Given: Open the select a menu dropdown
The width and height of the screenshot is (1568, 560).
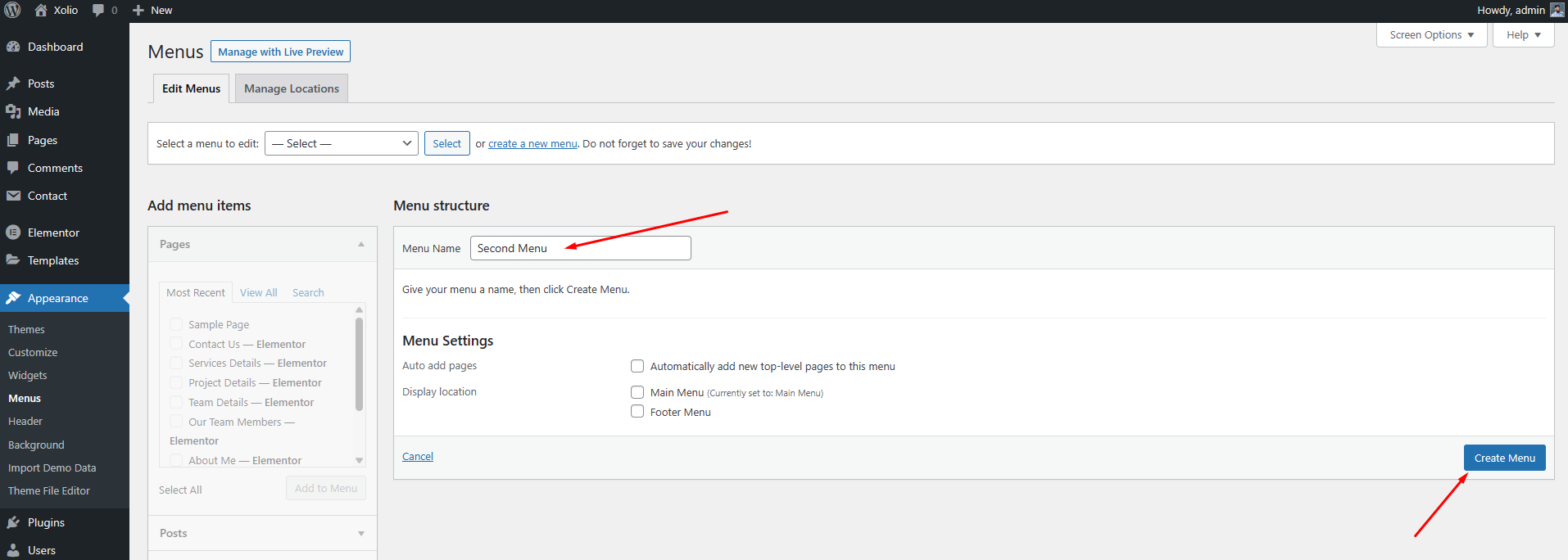Looking at the screenshot, I should click(341, 143).
